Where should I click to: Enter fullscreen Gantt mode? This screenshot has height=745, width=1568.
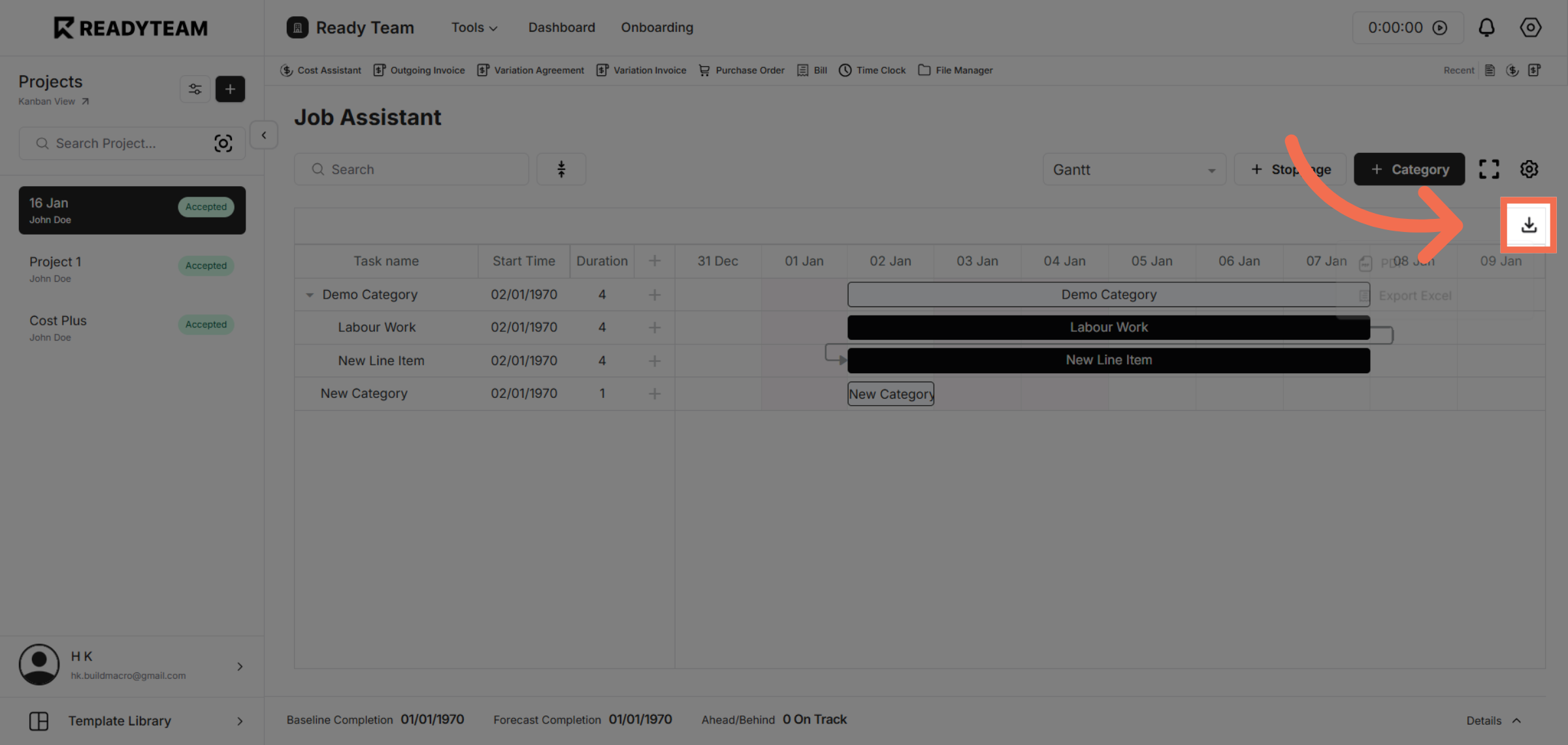[x=1490, y=169]
